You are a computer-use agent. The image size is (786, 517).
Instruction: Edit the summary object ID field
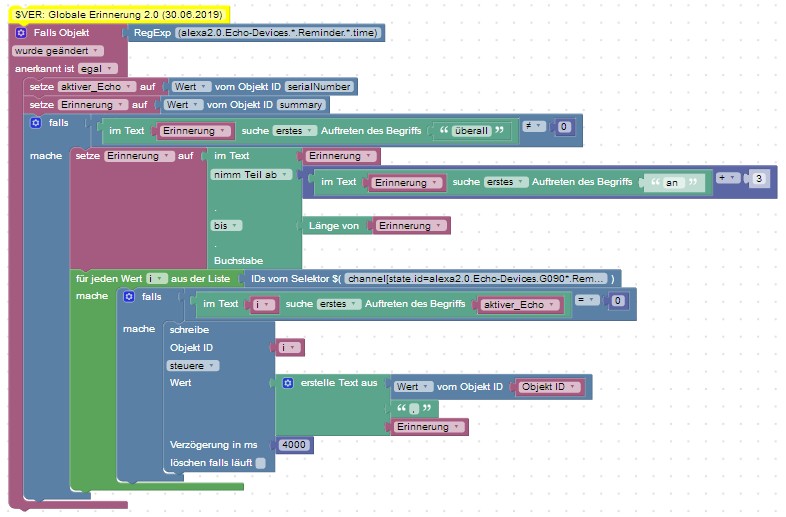[301, 104]
